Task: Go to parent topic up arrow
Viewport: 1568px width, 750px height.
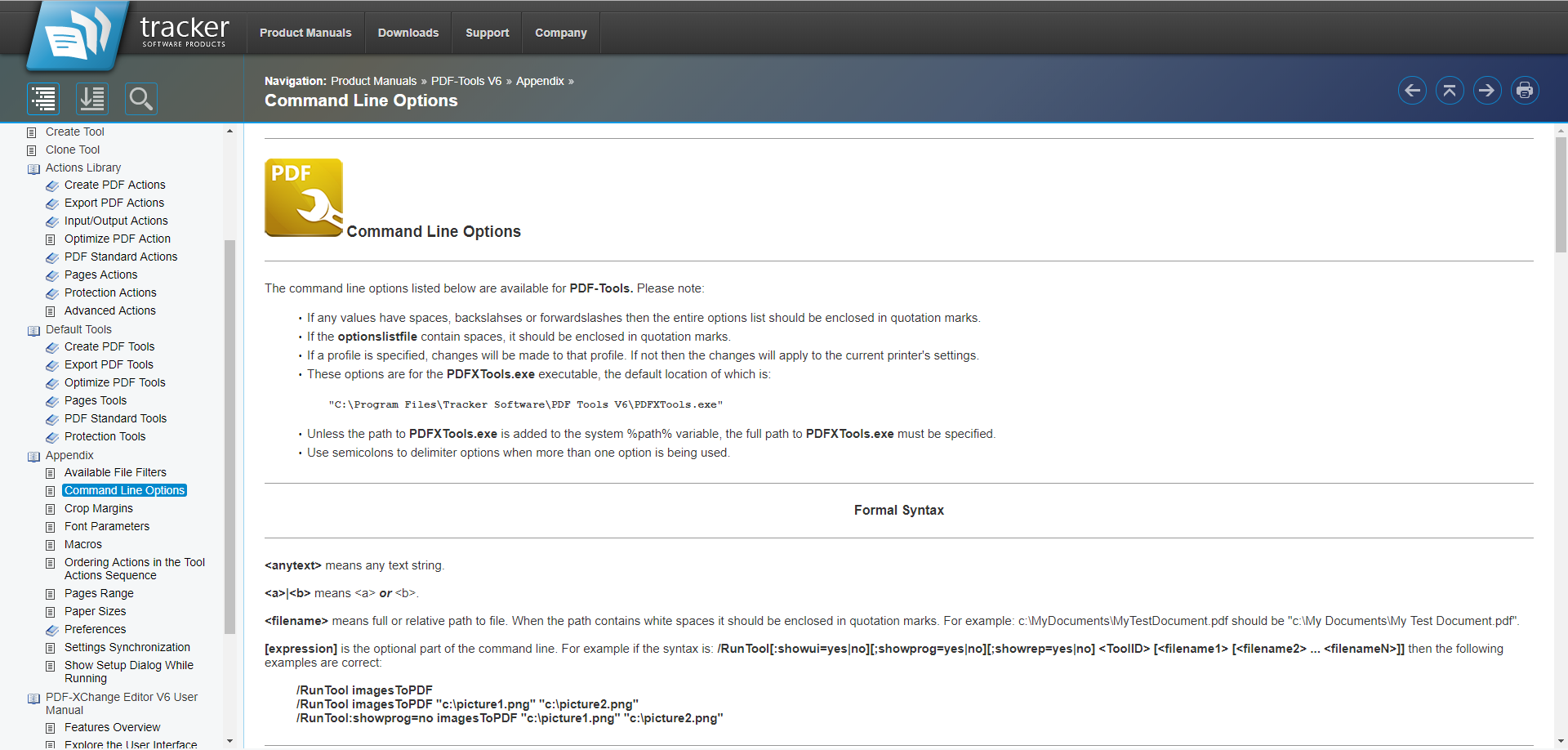Action: click(1450, 90)
